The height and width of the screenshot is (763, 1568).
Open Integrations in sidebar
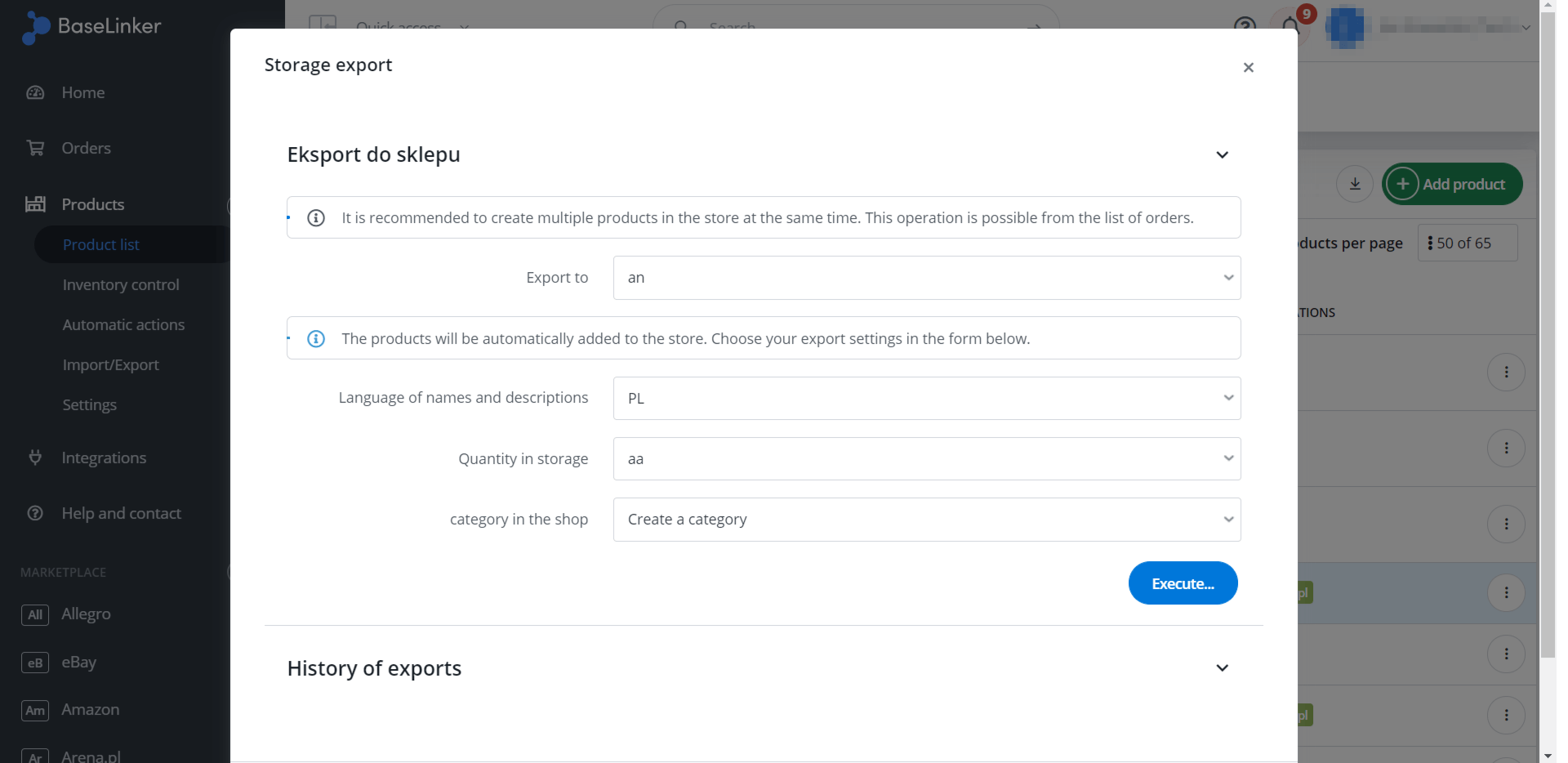(105, 457)
